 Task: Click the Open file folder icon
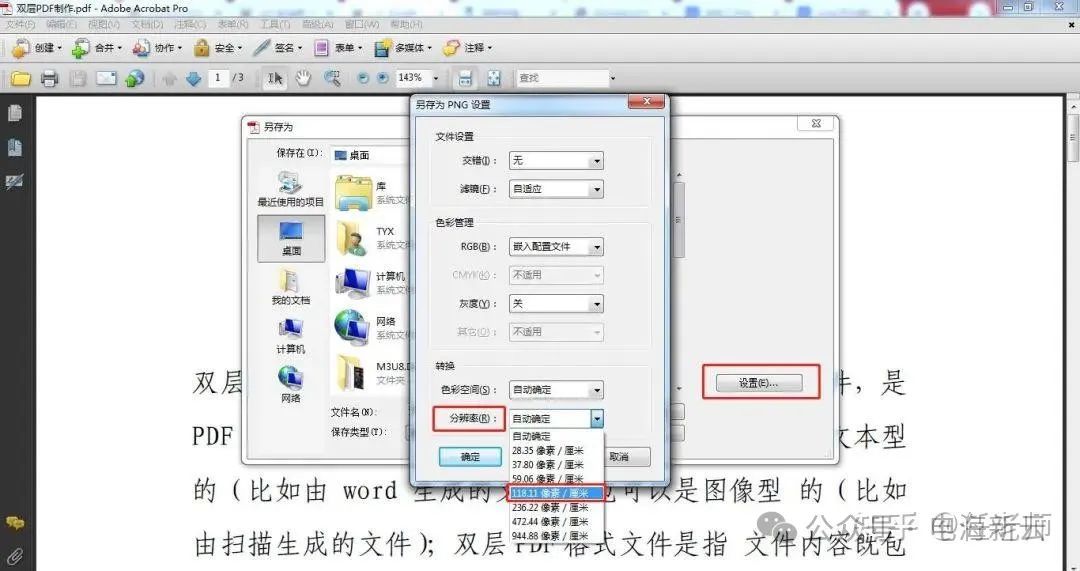(21, 78)
